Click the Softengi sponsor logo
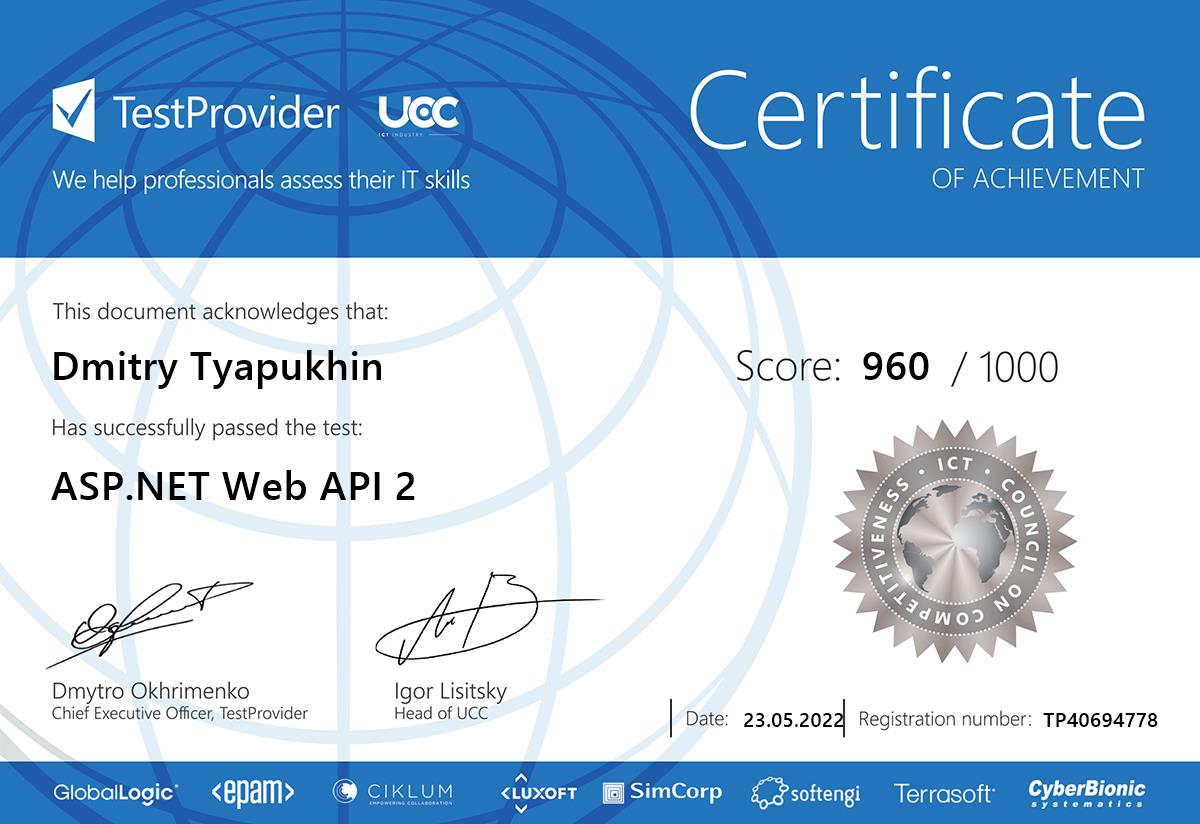The height and width of the screenshot is (824, 1200). [x=806, y=794]
